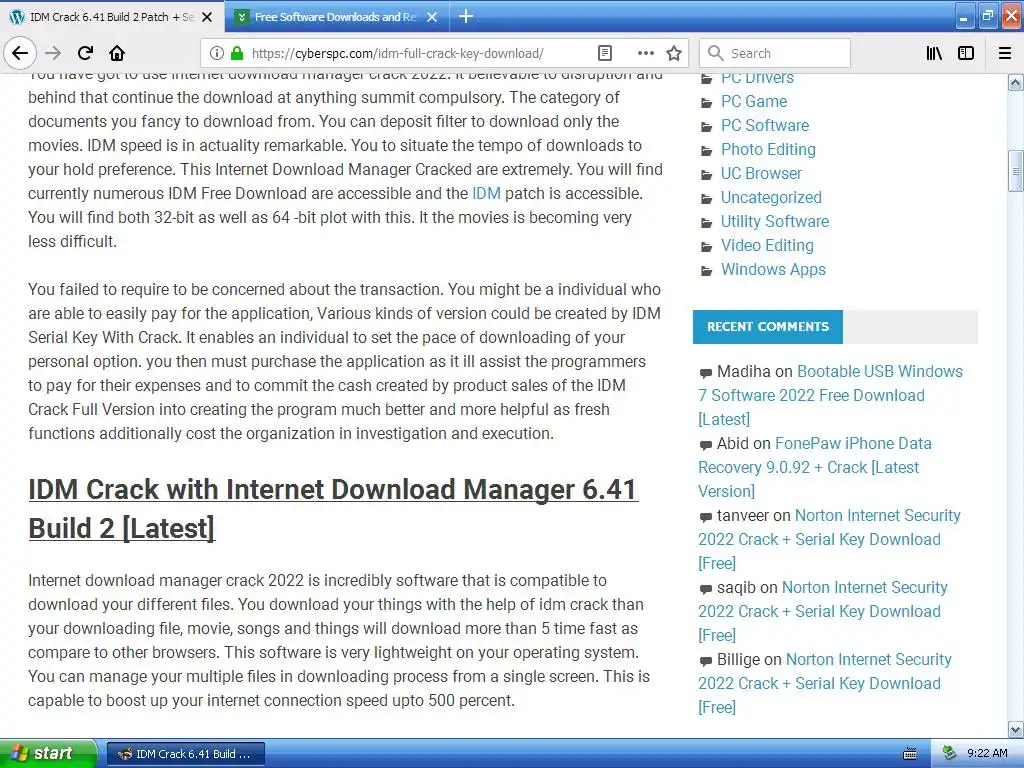
Task: Click the folder icon beside Video Editing
Action: coord(706,247)
